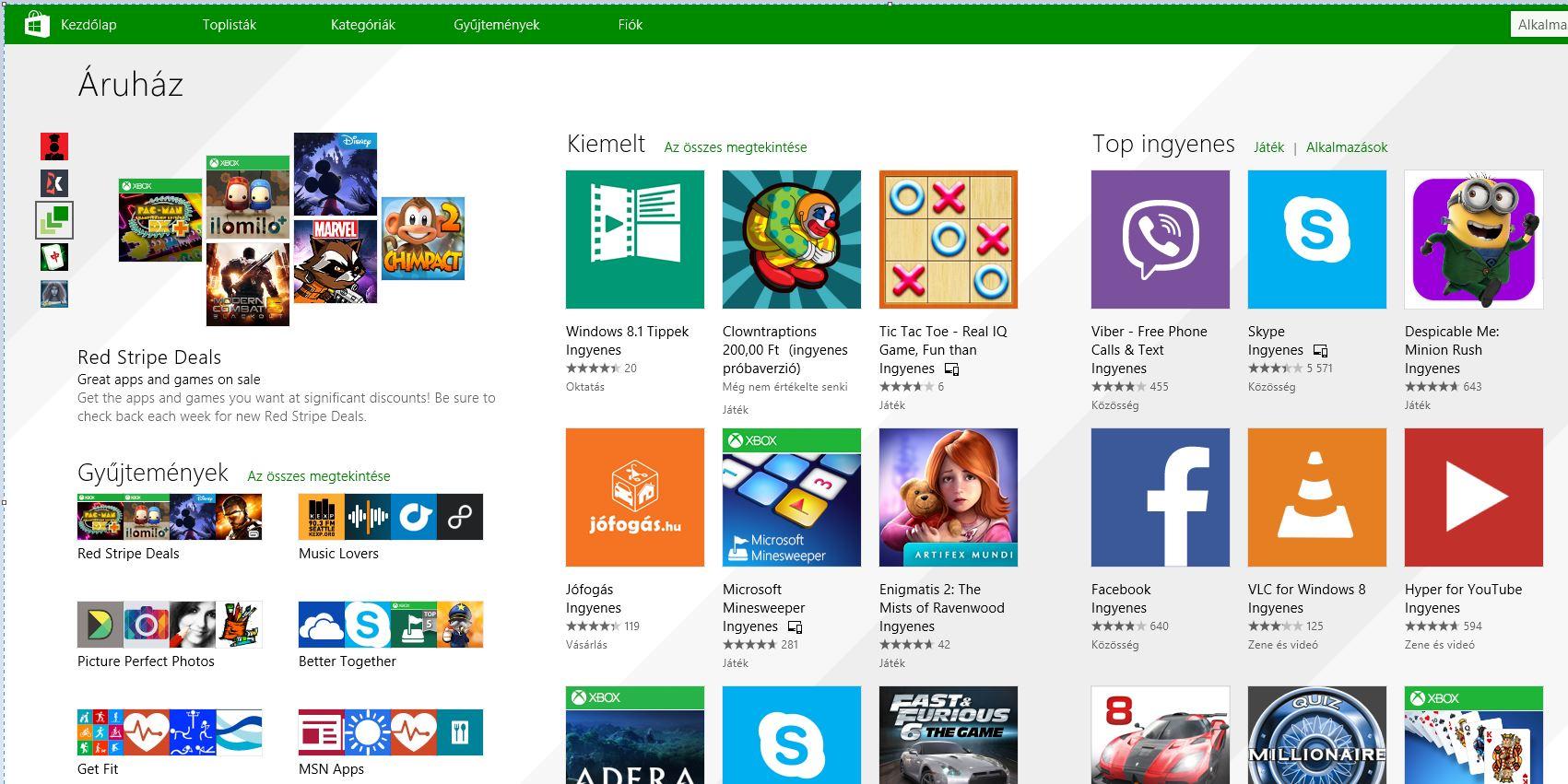Open the Fiók menu
Screen dimensions: 1568x784
pyautogui.click(x=631, y=25)
